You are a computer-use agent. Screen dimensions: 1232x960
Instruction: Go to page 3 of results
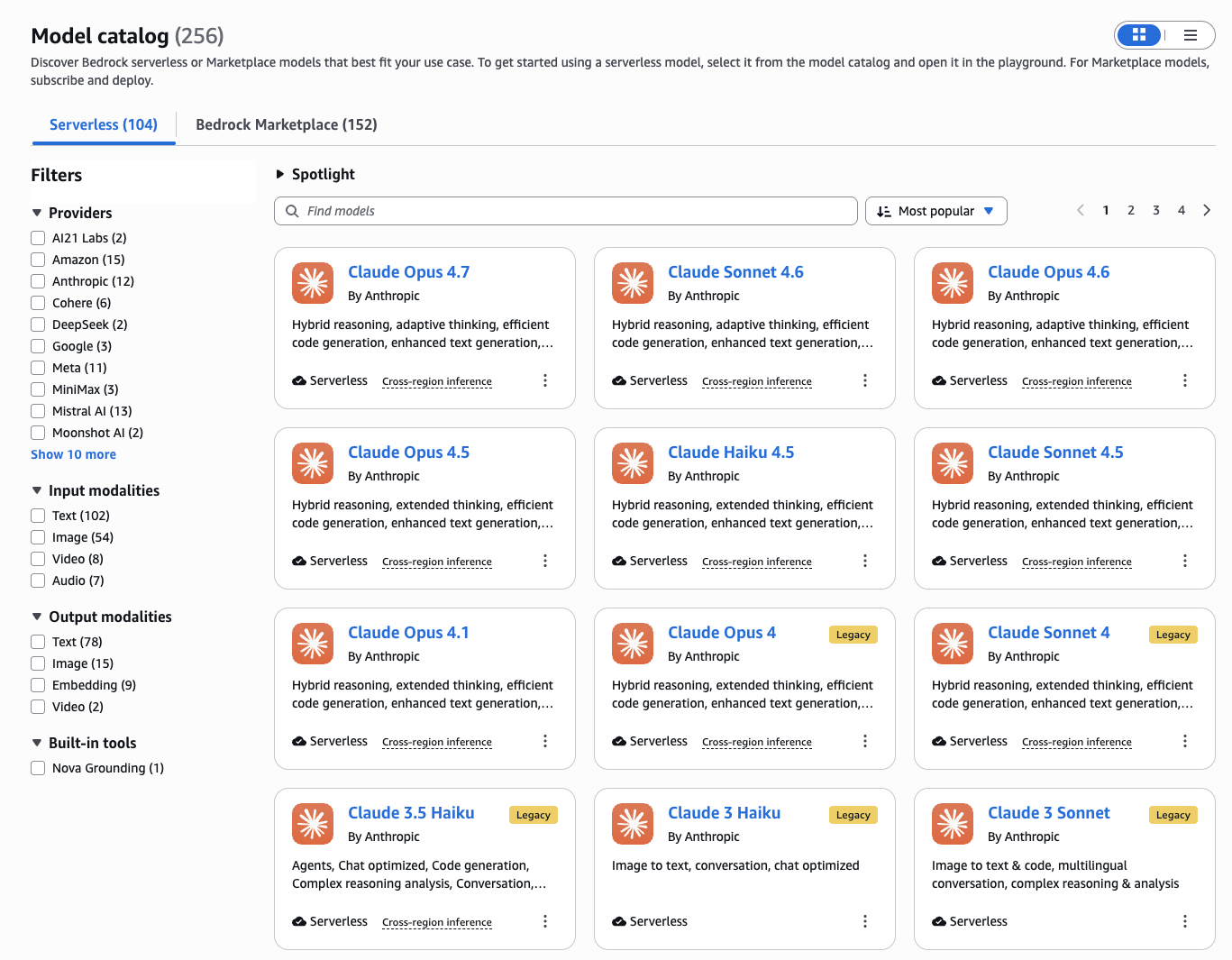(x=1156, y=210)
